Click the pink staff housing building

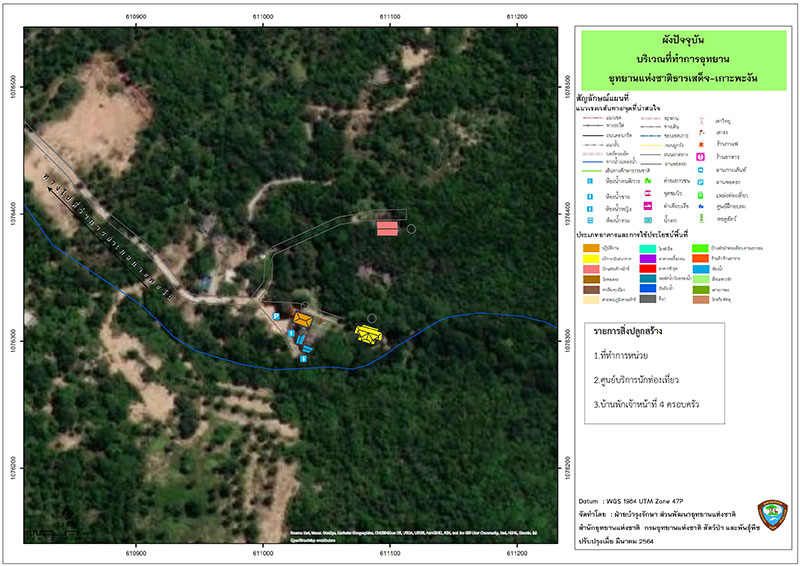click(387, 229)
